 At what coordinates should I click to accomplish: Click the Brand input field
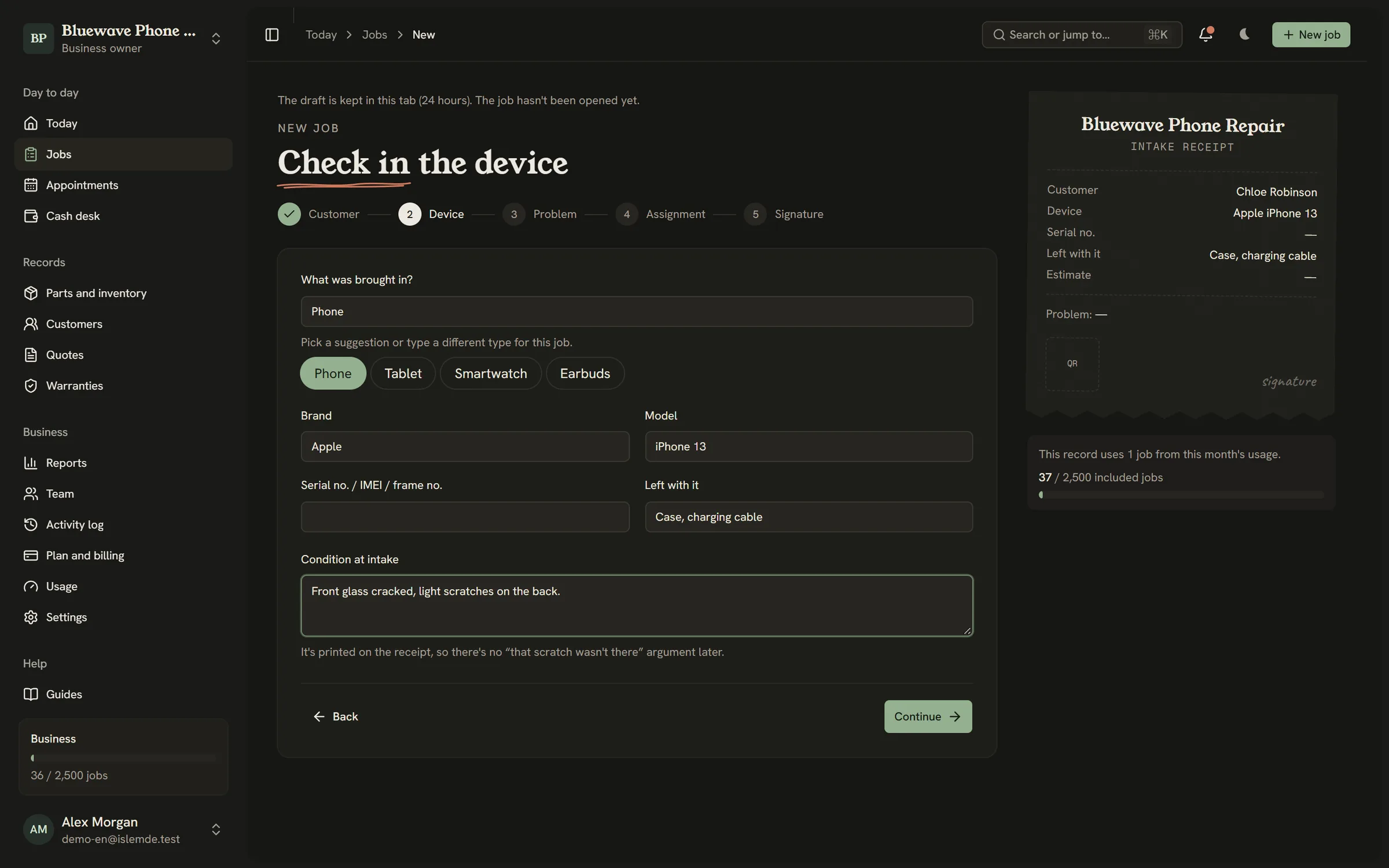click(465, 446)
